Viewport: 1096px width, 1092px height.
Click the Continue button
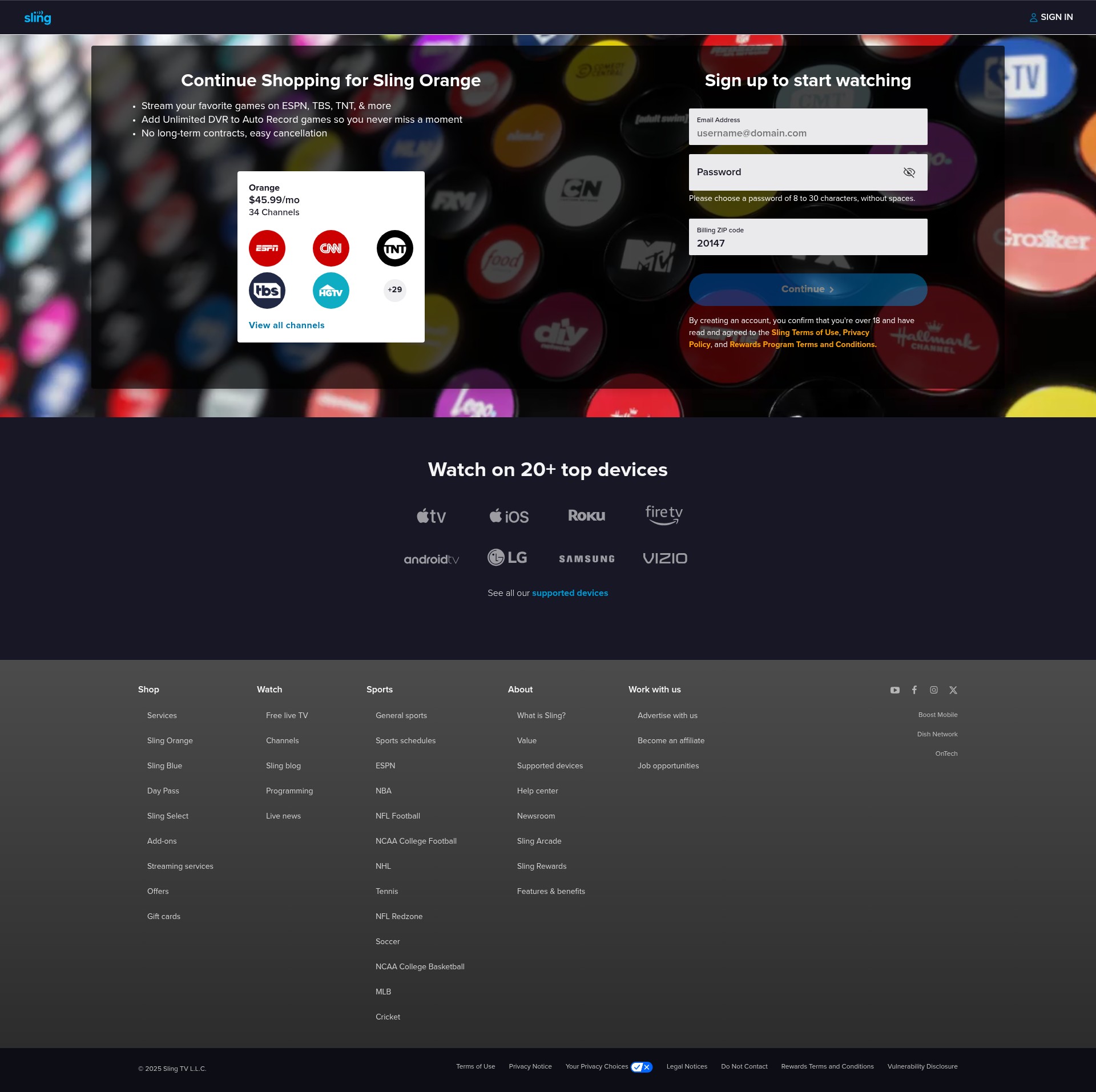click(x=808, y=289)
